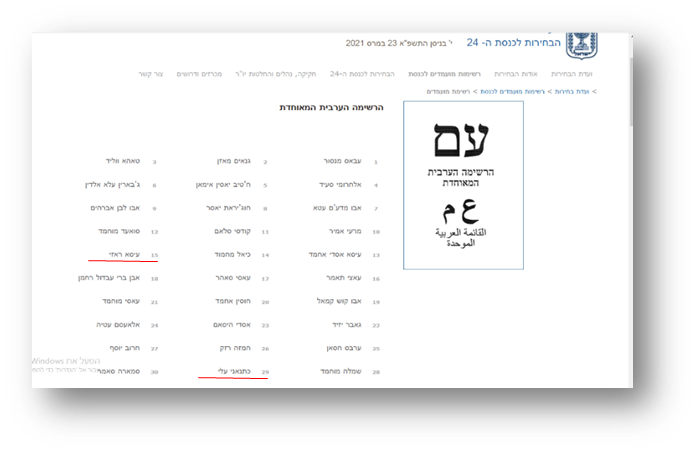Open the הבחירות לכנסת ה-24 menu item
The height and width of the screenshot is (453, 698).
click(x=362, y=74)
